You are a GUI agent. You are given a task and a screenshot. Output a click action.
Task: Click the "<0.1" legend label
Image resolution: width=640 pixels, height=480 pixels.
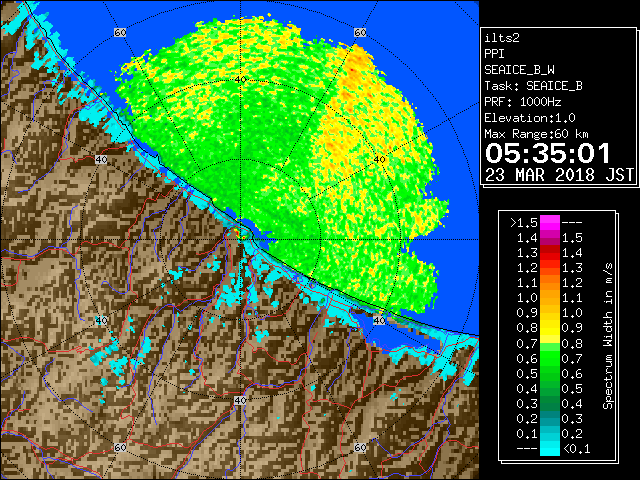(576, 449)
